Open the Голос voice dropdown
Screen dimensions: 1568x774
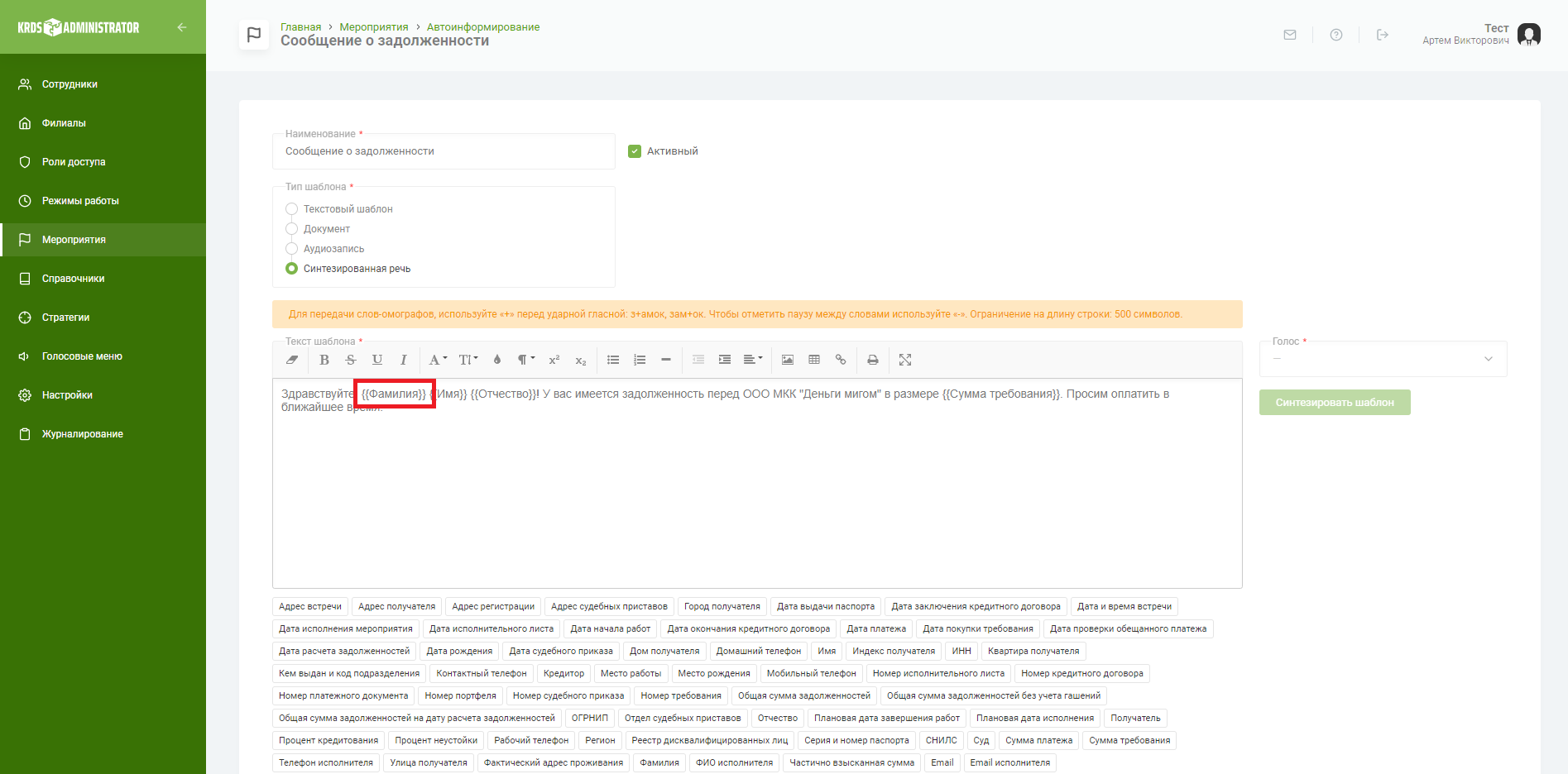(x=1383, y=359)
